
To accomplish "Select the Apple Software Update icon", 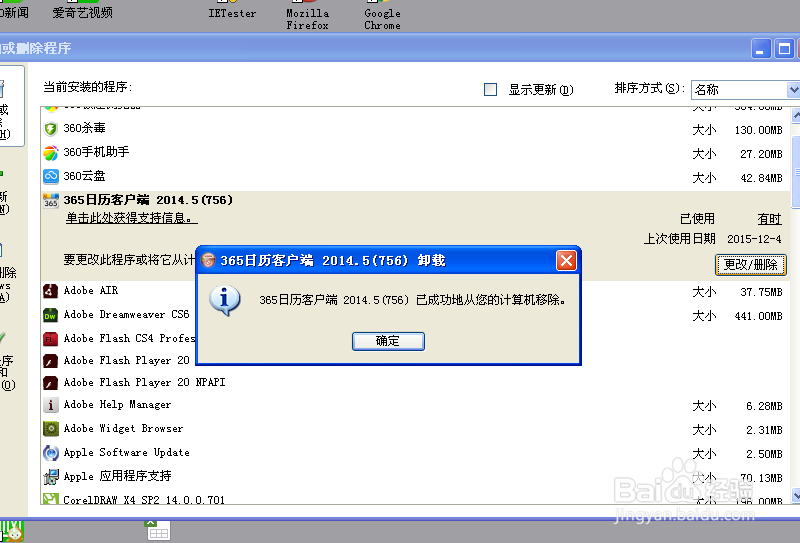I will pos(51,453).
